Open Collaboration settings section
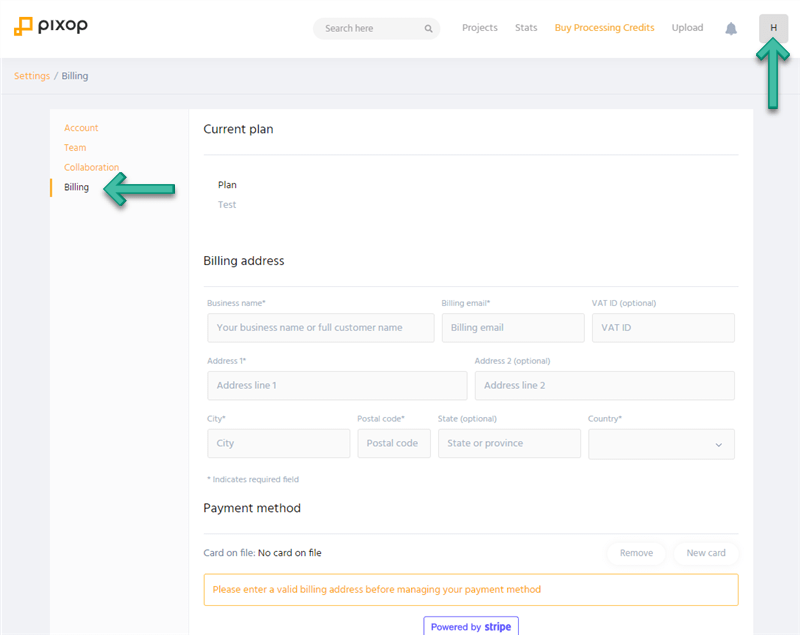This screenshot has width=800, height=635. tap(91, 167)
